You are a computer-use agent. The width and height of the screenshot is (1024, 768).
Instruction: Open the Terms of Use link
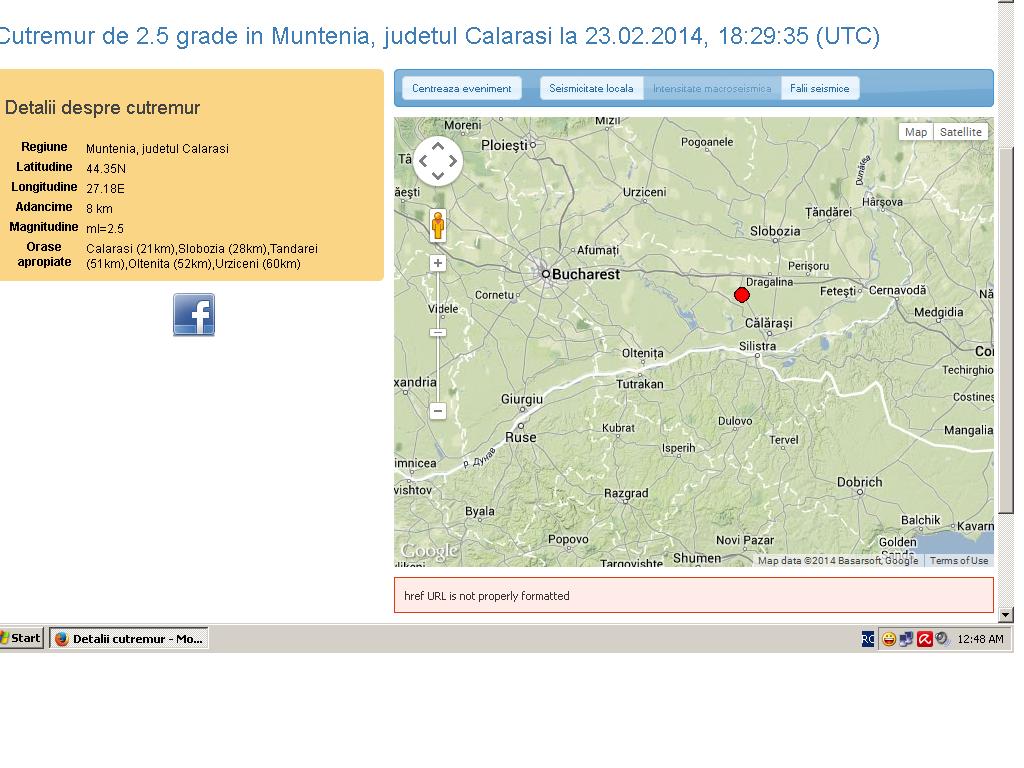point(959,561)
